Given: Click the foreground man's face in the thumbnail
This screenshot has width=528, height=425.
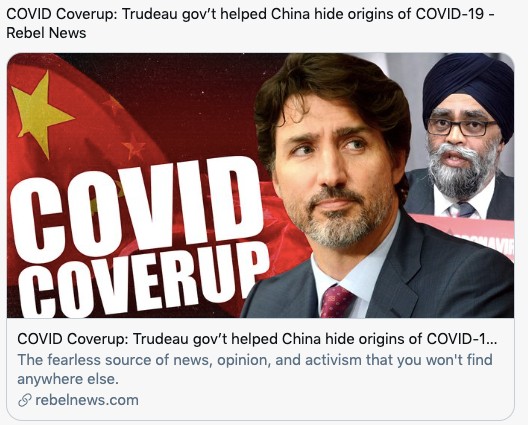Looking at the screenshot, I should (x=333, y=168).
